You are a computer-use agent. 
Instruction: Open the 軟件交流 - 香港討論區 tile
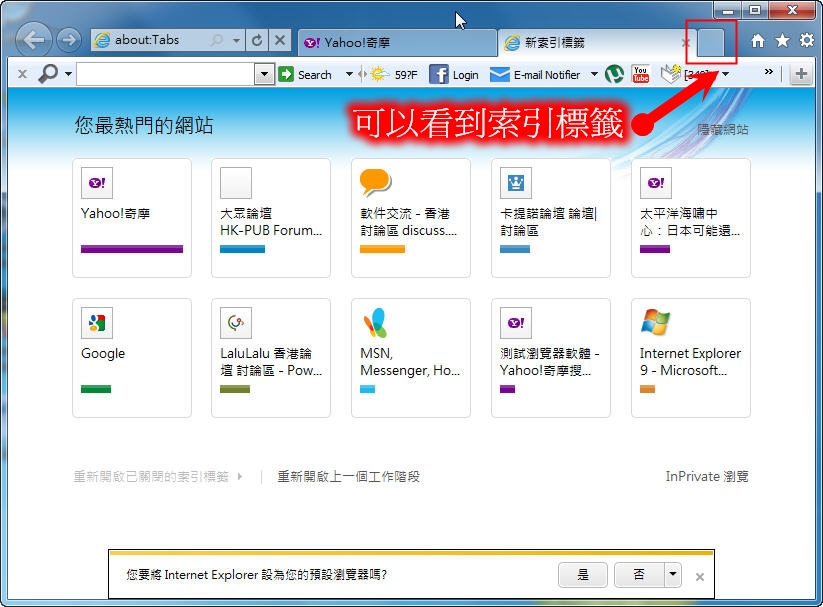pyautogui.click(x=411, y=218)
